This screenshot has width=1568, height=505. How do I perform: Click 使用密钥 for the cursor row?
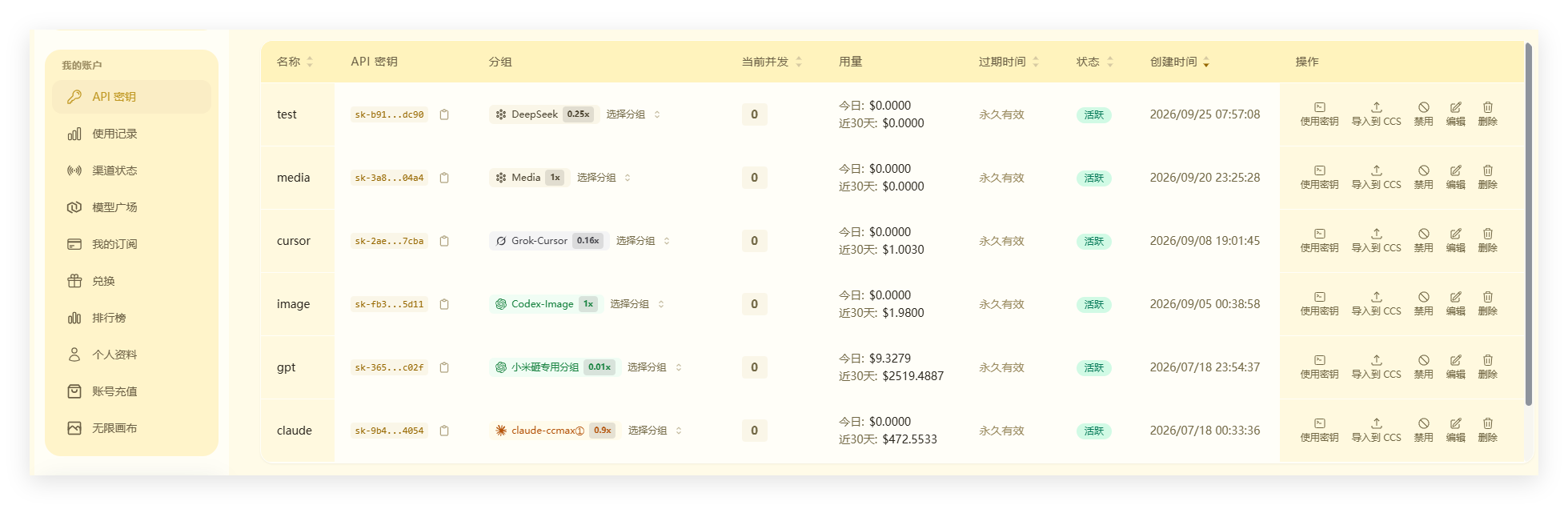click(x=1319, y=241)
